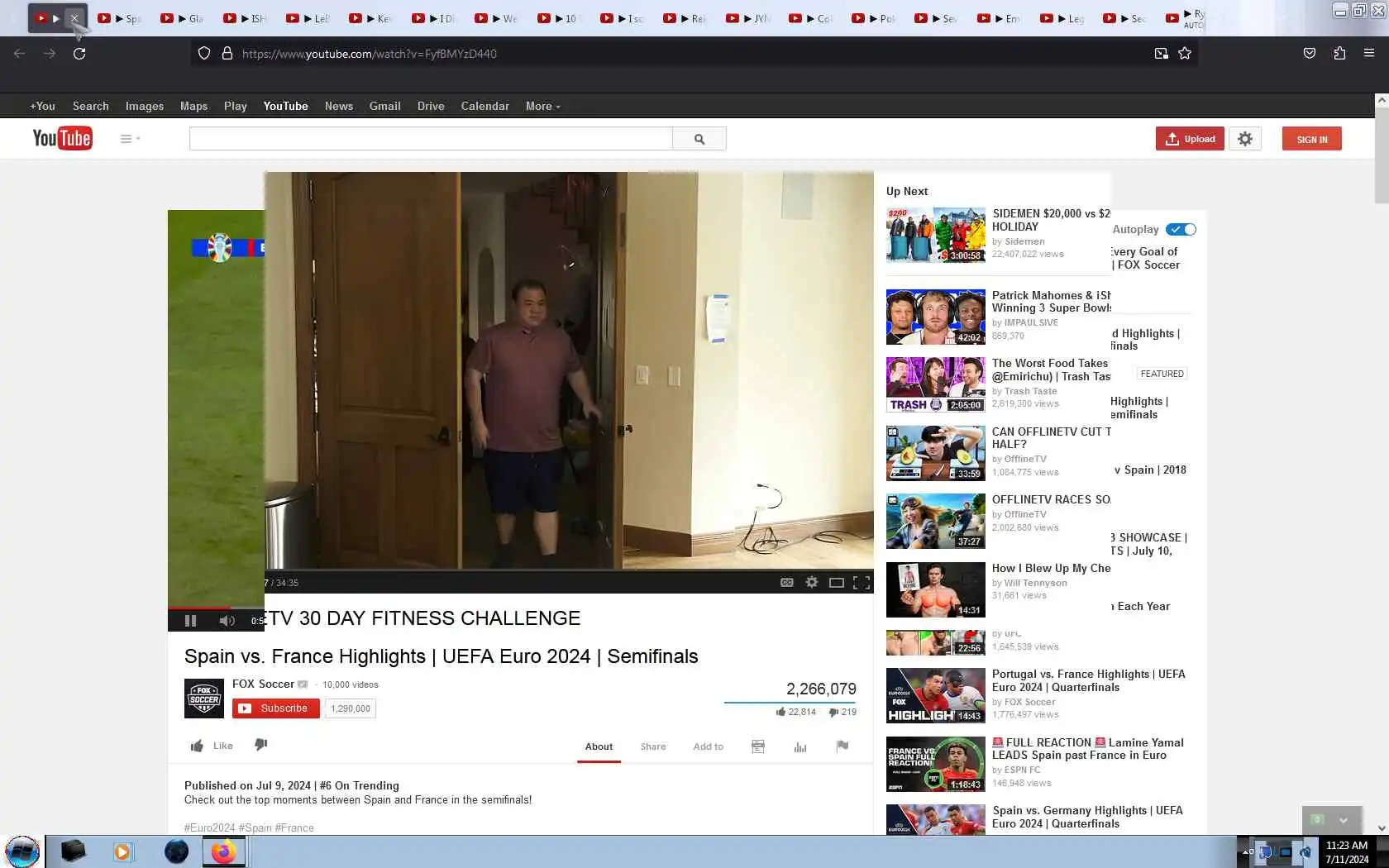Select the About tab
The height and width of the screenshot is (868, 1389).
click(599, 746)
